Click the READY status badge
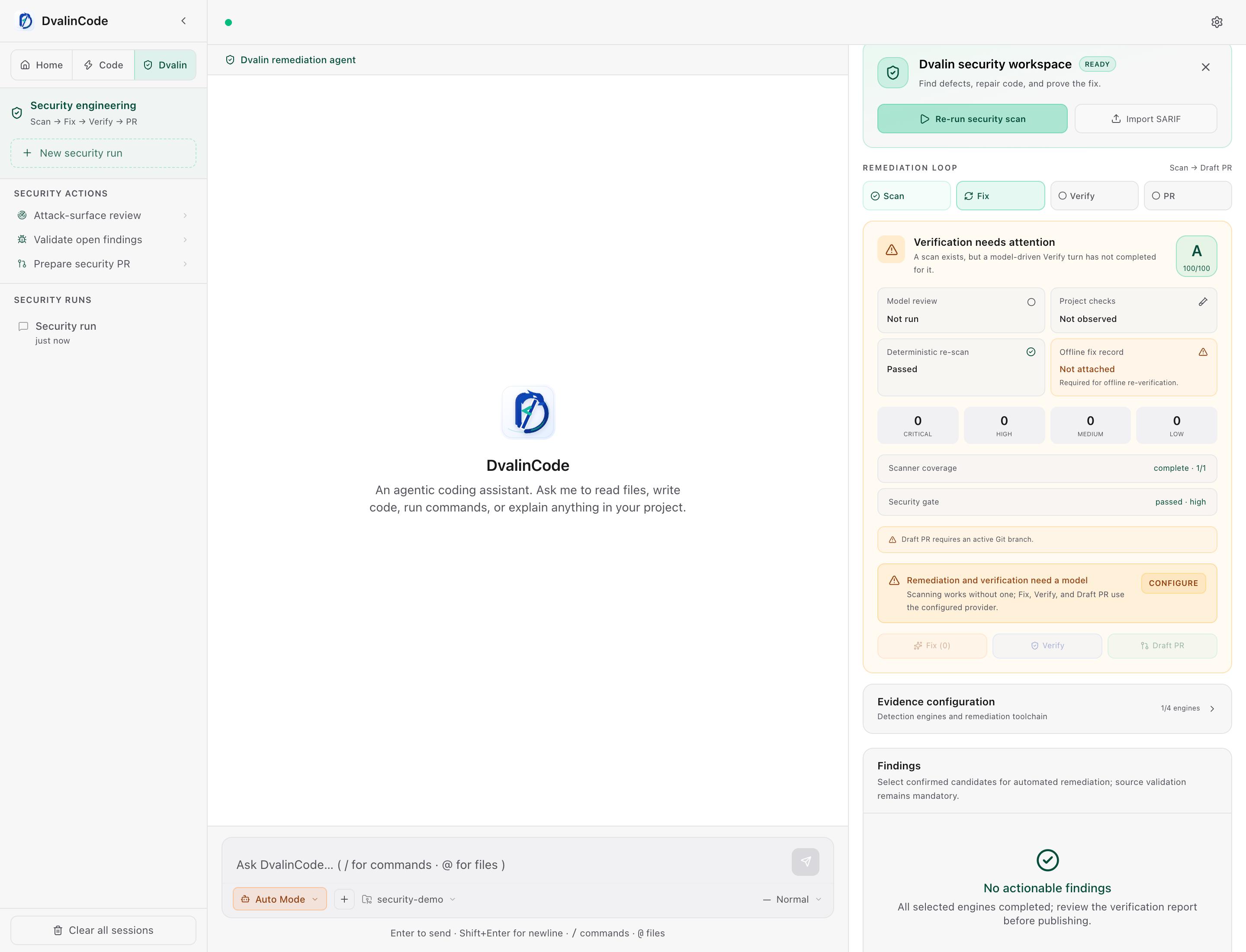Image resolution: width=1246 pixels, height=952 pixels. (x=1097, y=64)
